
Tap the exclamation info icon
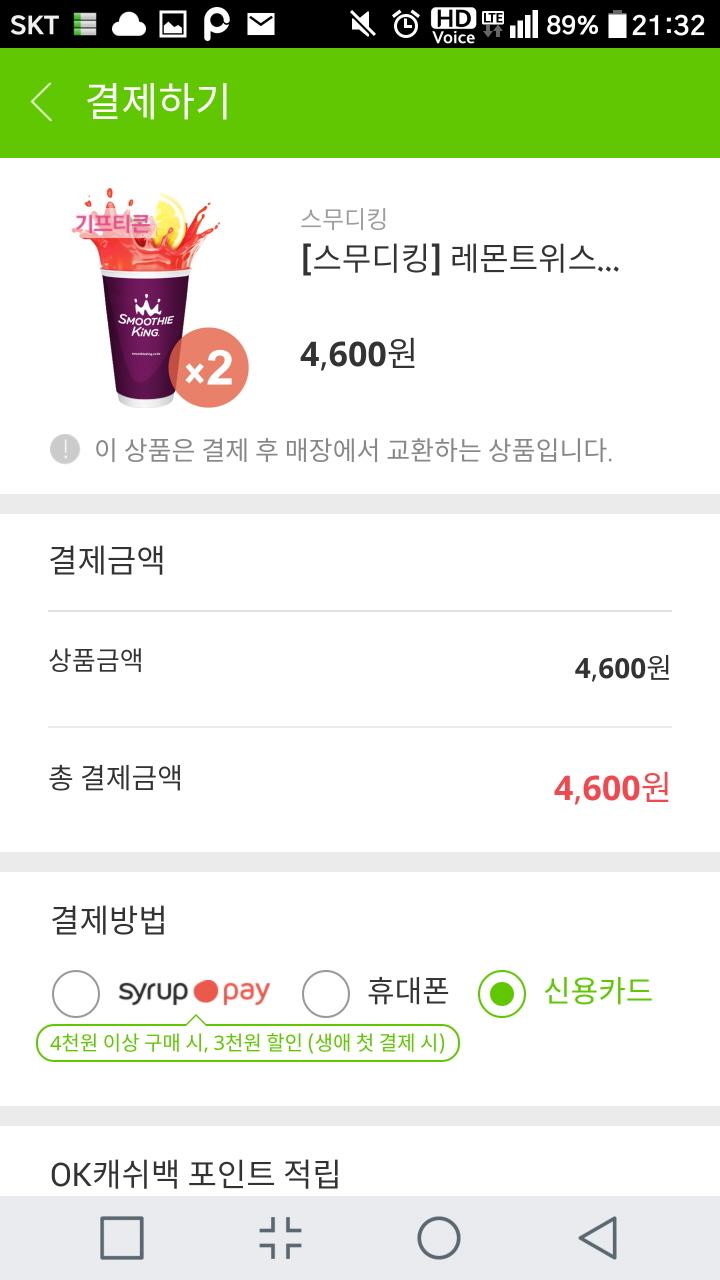coord(64,450)
